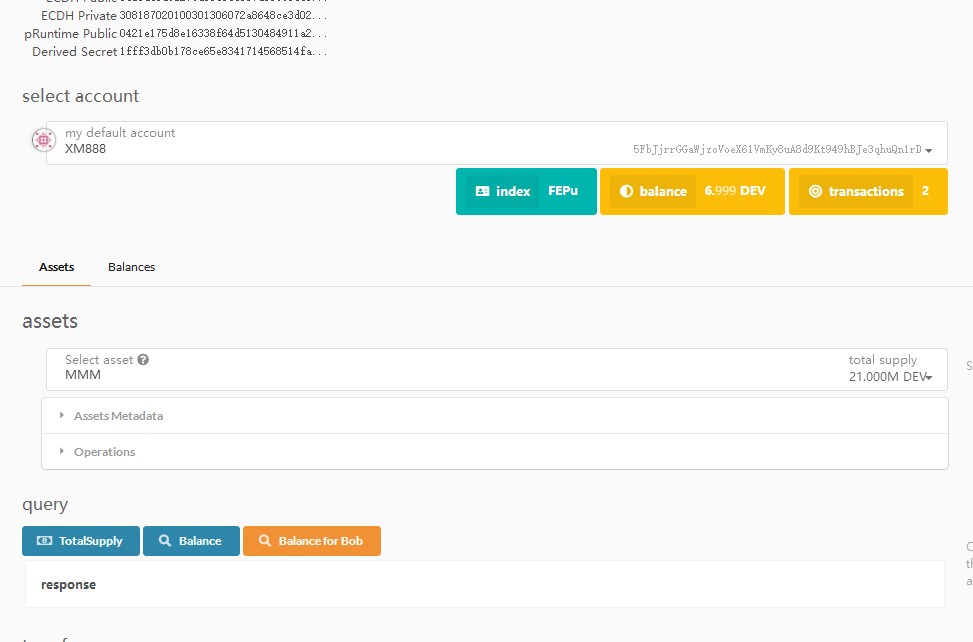The image size is (973, 642).
Task: Expand the Assets Metadata section
Action: coord(118,416)
